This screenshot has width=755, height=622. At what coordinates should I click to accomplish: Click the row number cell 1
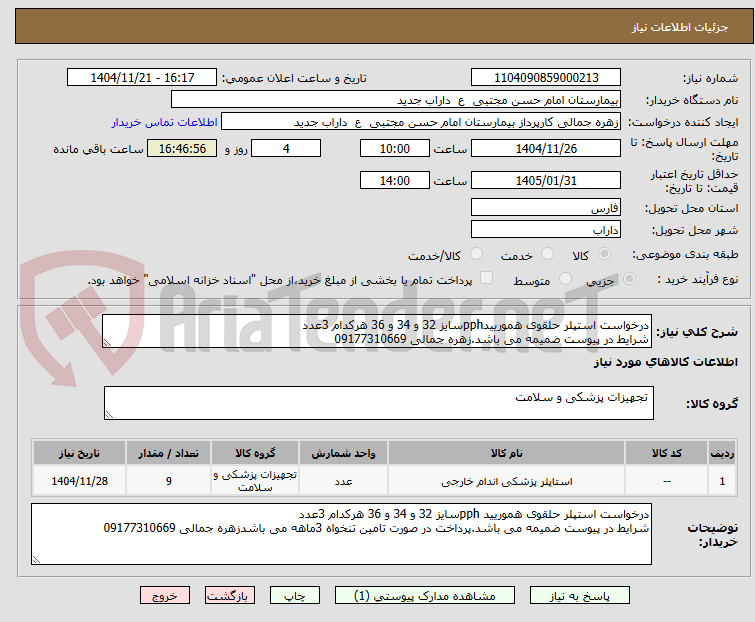point(722,481)
